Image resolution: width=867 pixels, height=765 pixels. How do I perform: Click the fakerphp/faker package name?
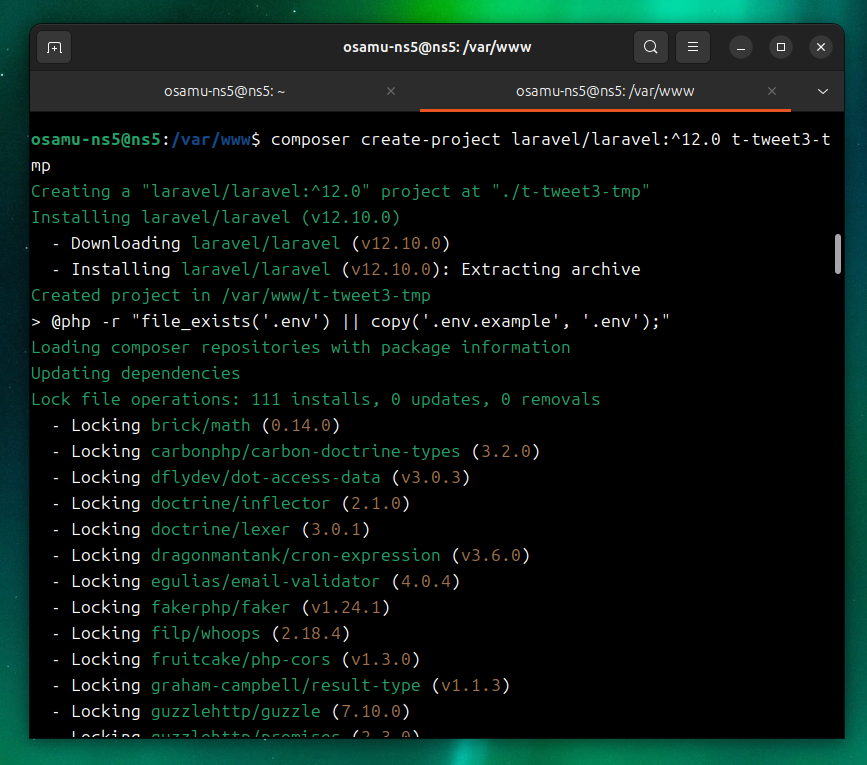(x=220, y=607)
